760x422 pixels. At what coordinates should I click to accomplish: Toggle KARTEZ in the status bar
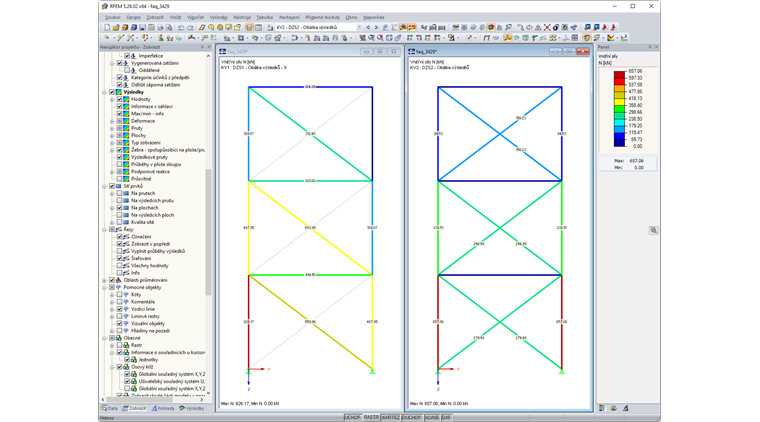[x=391, y=418]
